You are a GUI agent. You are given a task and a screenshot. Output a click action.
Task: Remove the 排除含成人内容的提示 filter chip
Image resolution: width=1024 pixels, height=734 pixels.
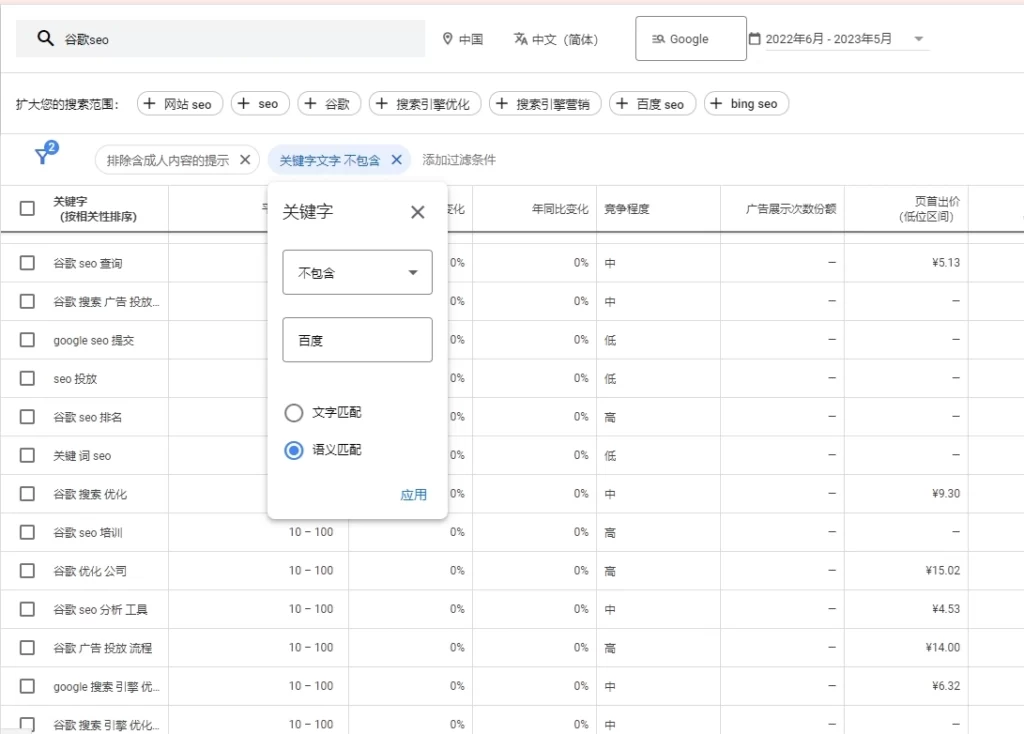(245, 160)
